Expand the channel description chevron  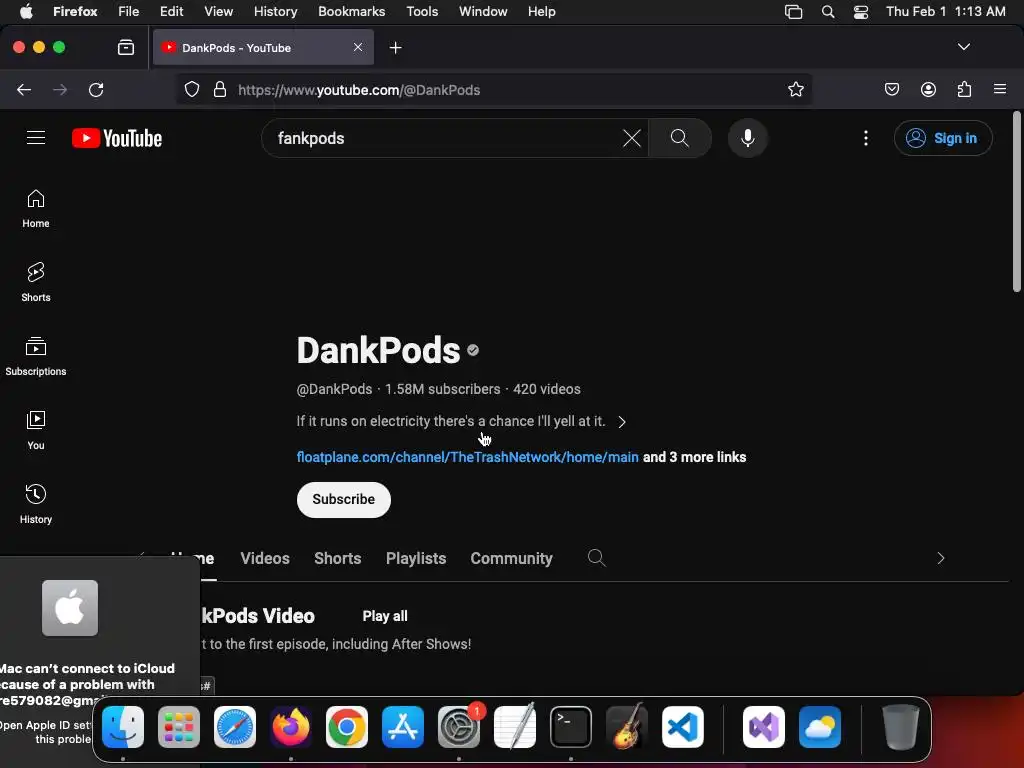[x=622, y=422]
